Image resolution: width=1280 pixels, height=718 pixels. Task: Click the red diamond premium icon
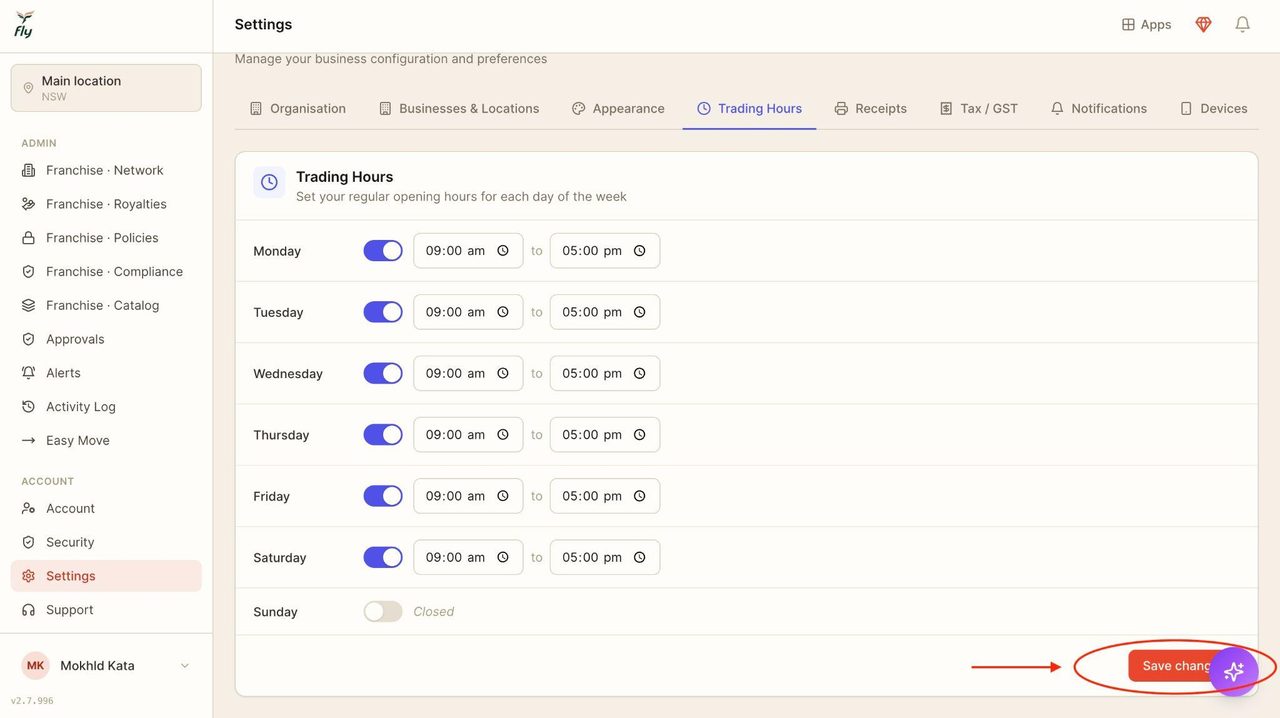click(x=1203, y=25)
